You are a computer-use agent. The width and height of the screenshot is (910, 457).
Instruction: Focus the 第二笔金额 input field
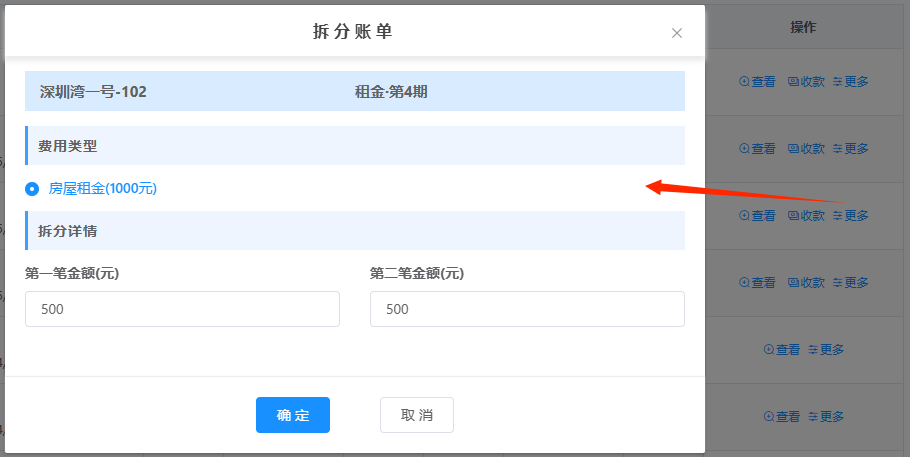click(527, 309)
